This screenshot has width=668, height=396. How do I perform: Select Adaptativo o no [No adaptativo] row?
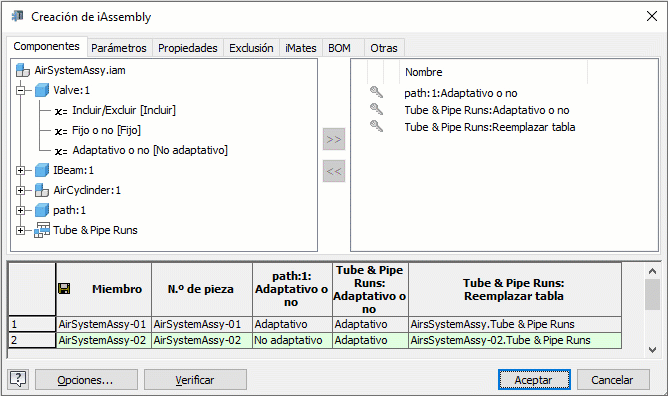[x=150, y=150]
